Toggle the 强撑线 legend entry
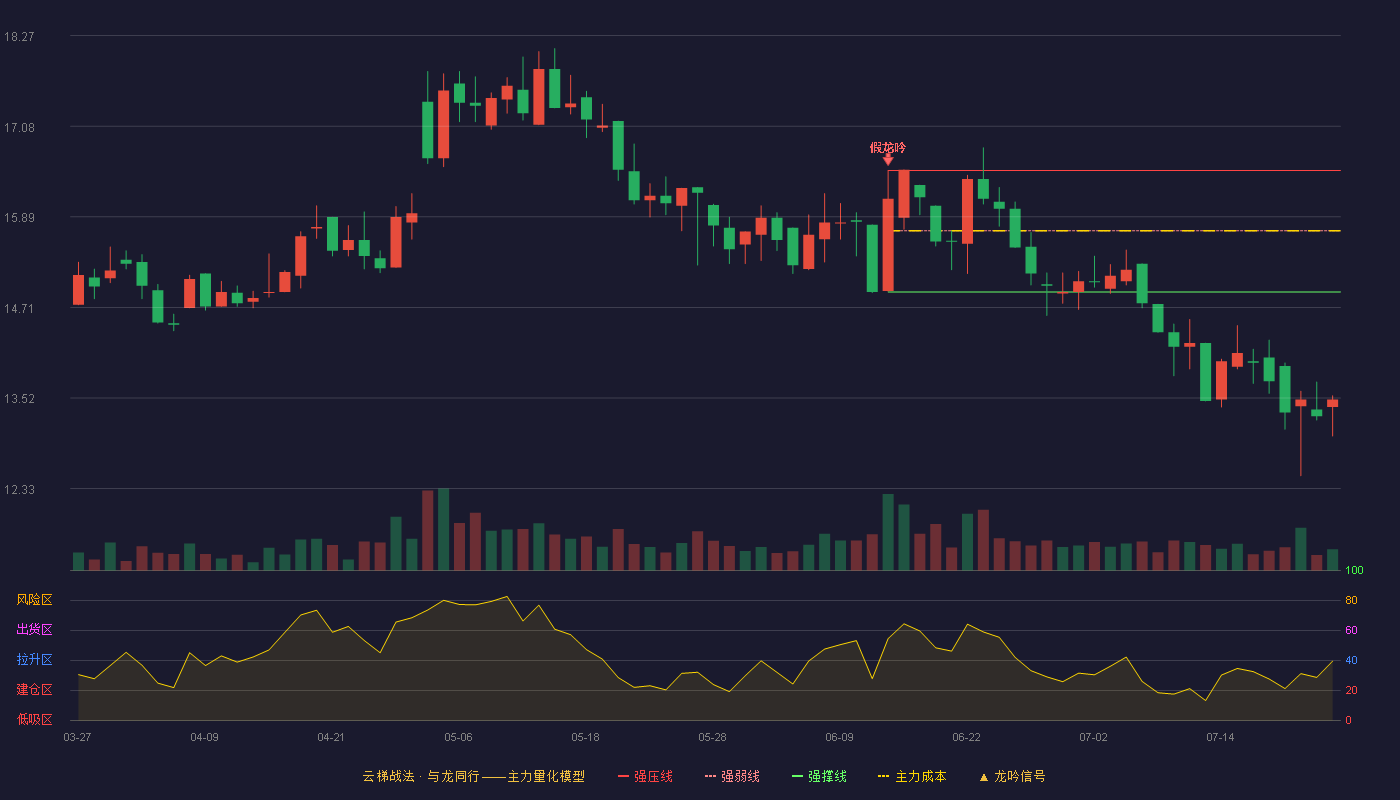 819,776
